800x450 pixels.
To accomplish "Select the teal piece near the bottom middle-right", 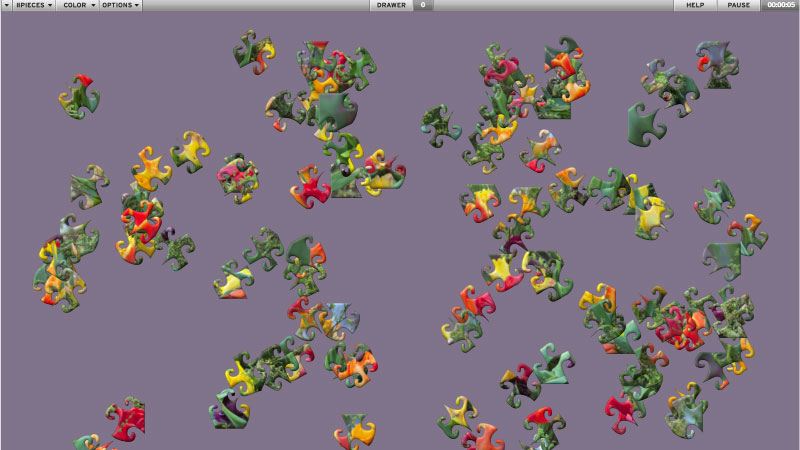I will [551, 363].
